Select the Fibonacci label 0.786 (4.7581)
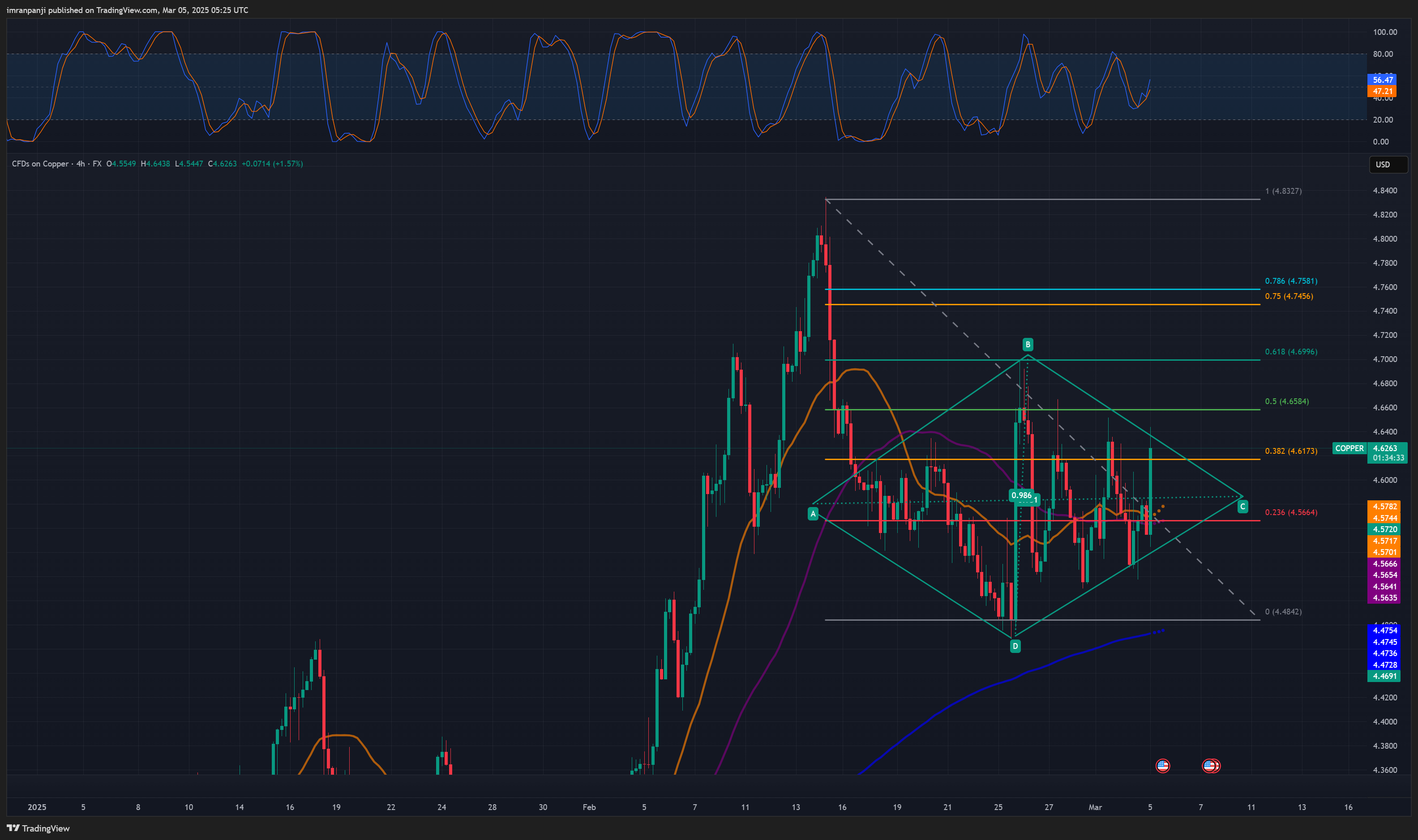The width and height of the screenshot is (1418, 840). coord(1291,281)
